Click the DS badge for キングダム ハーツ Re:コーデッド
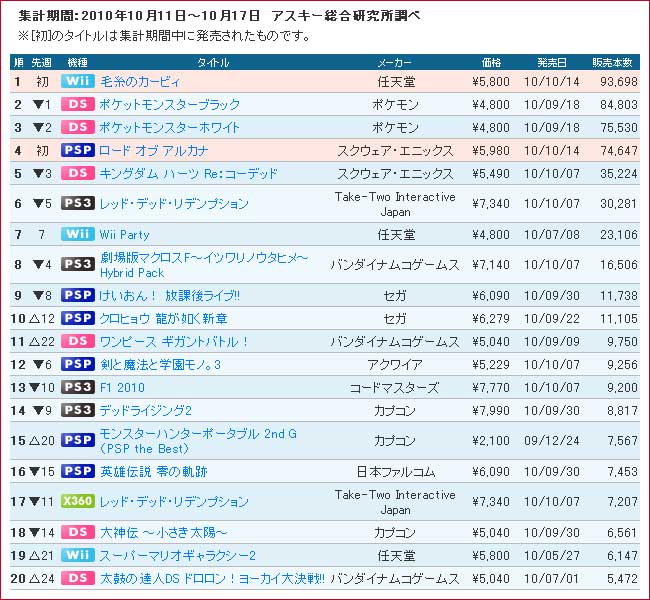Image resolution: width=650 pixels, height=600 pixels. coord(78,173)
